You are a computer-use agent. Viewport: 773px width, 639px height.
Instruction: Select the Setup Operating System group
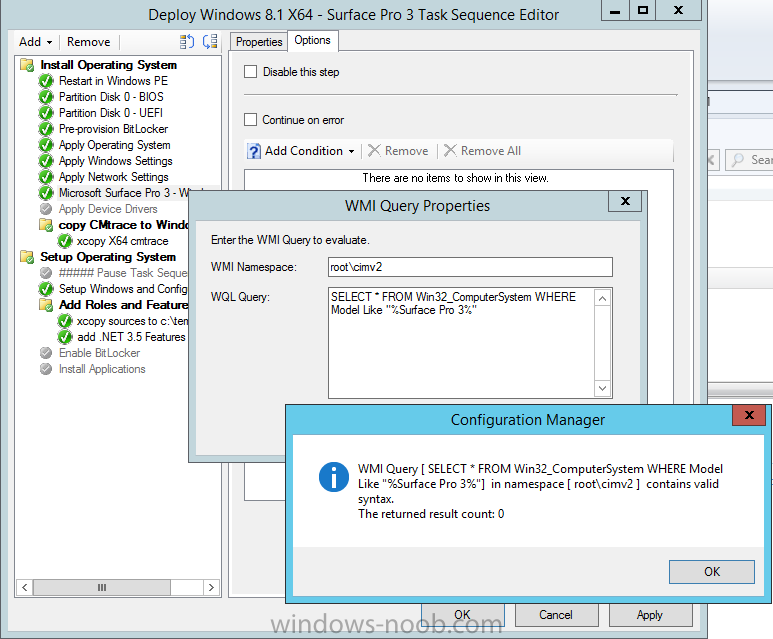tap(108, 257)
